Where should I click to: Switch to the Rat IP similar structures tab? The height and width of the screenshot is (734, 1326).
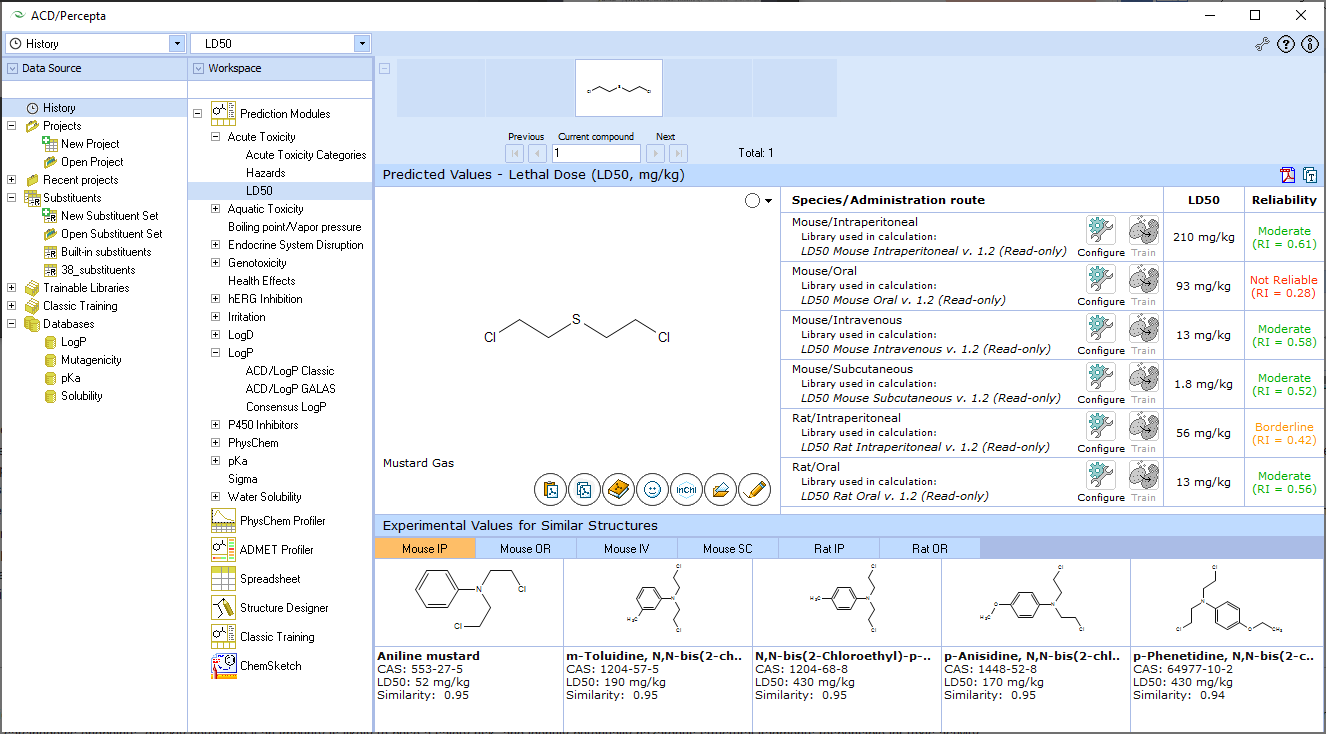(828, 547)
